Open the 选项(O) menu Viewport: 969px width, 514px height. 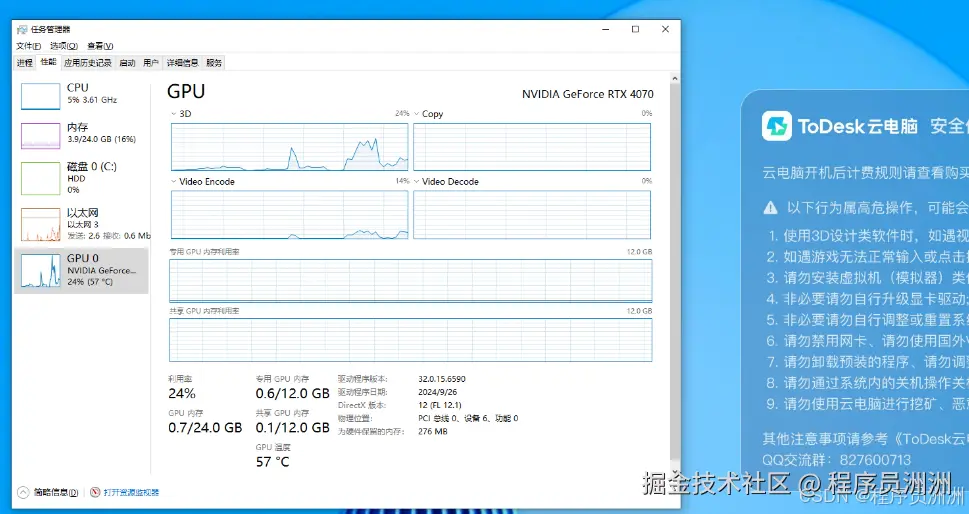[64, 46]
